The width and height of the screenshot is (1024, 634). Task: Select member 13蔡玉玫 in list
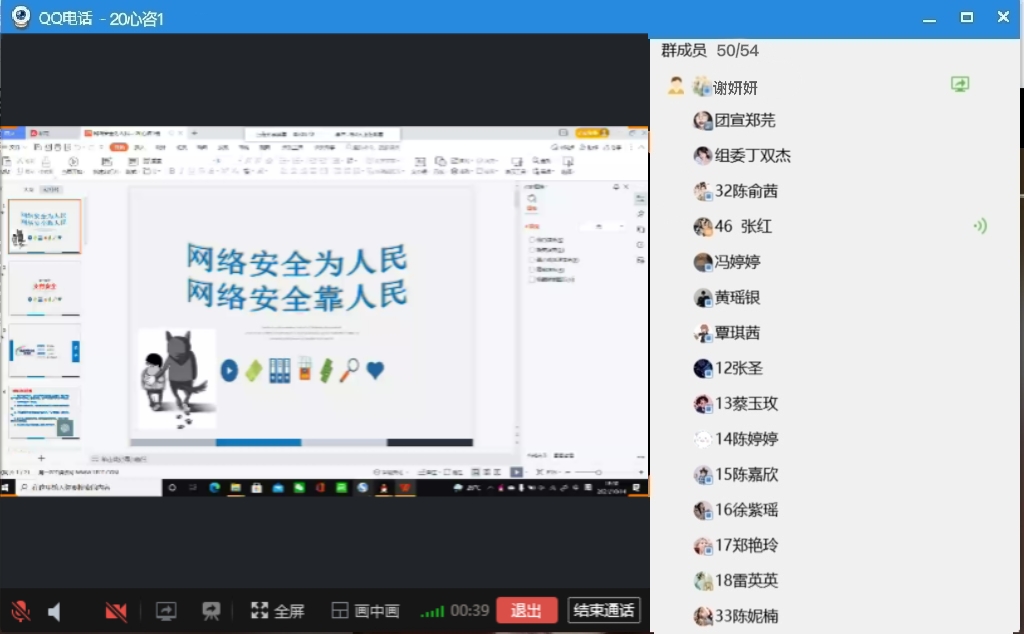(x=745, y=404)
